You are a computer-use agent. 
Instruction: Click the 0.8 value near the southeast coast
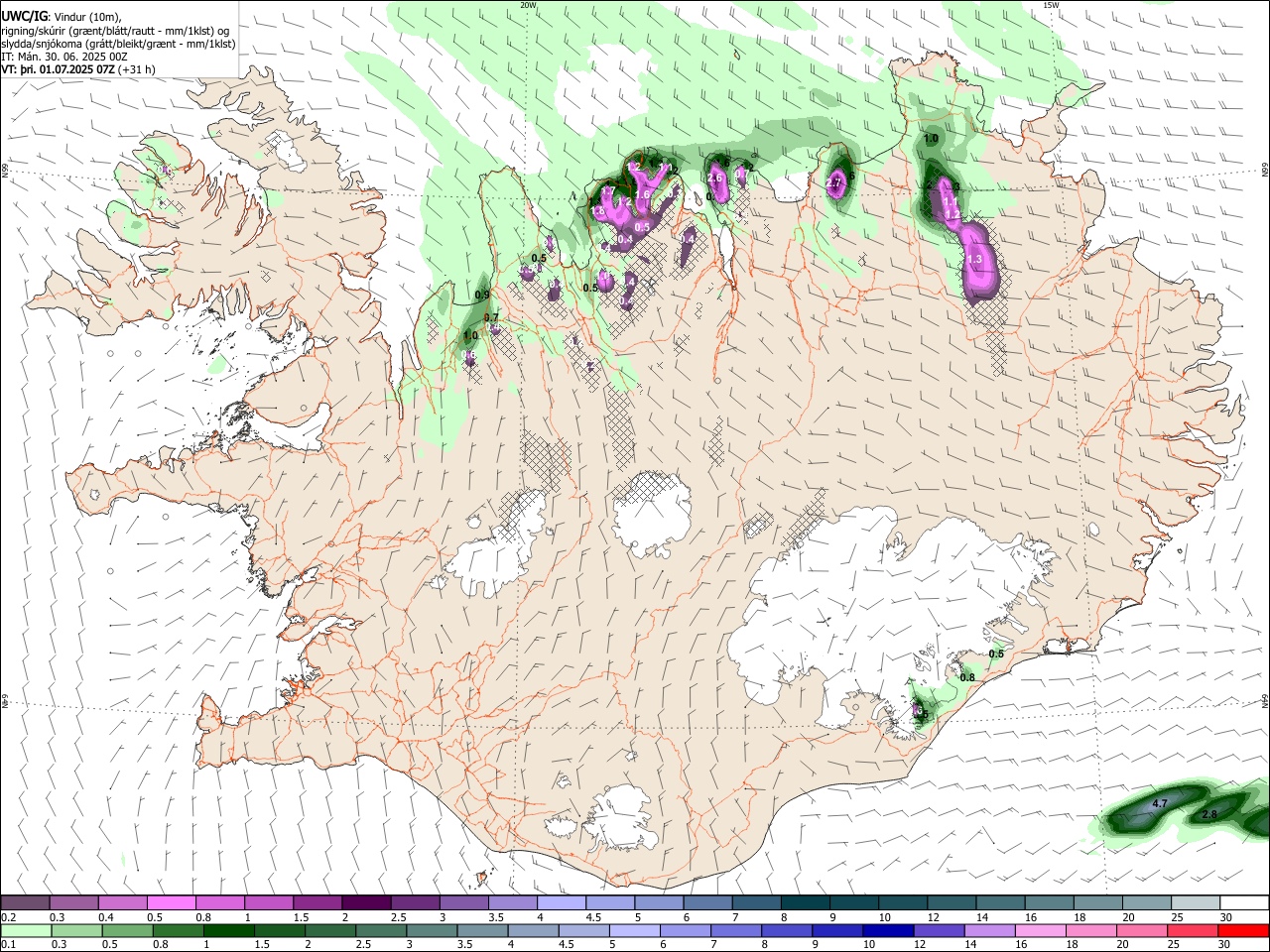click(x=968, y=677)
